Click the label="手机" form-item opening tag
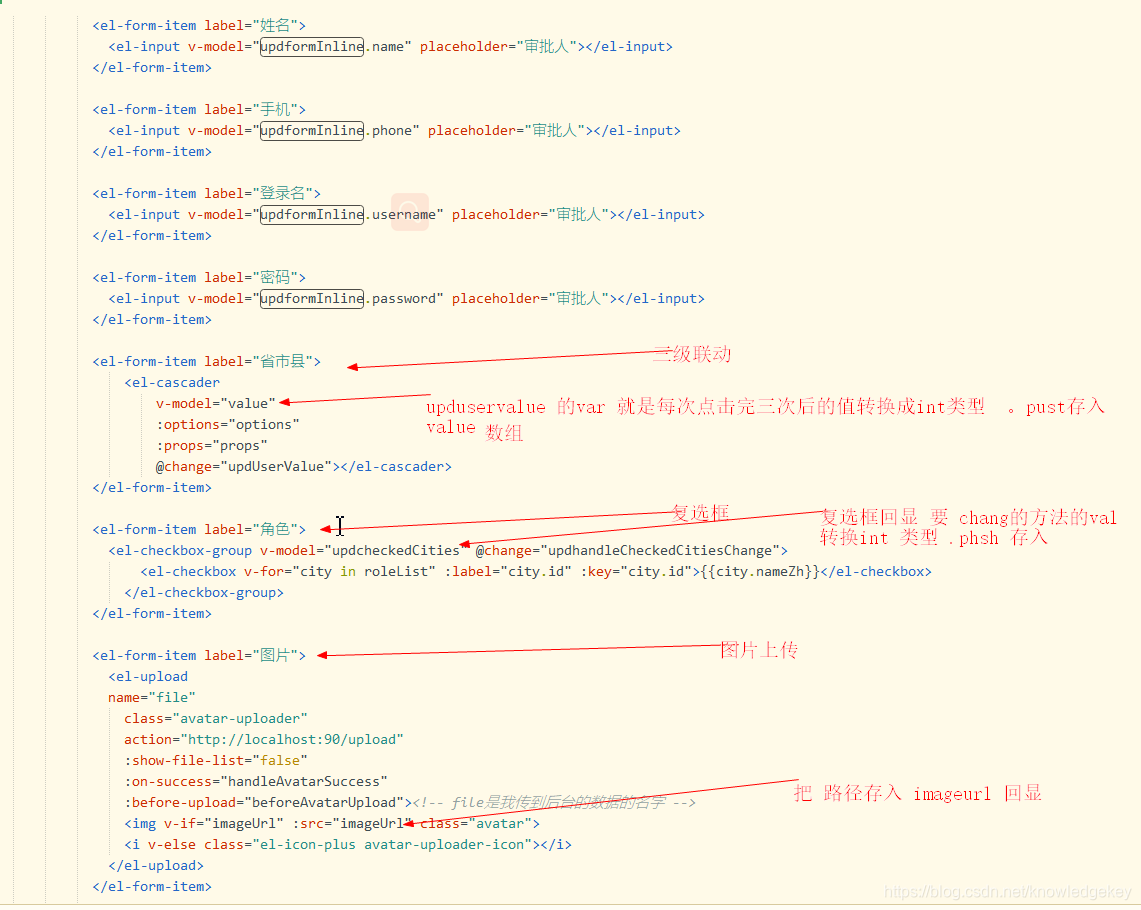1141x910 pixels. pos(199,109)
